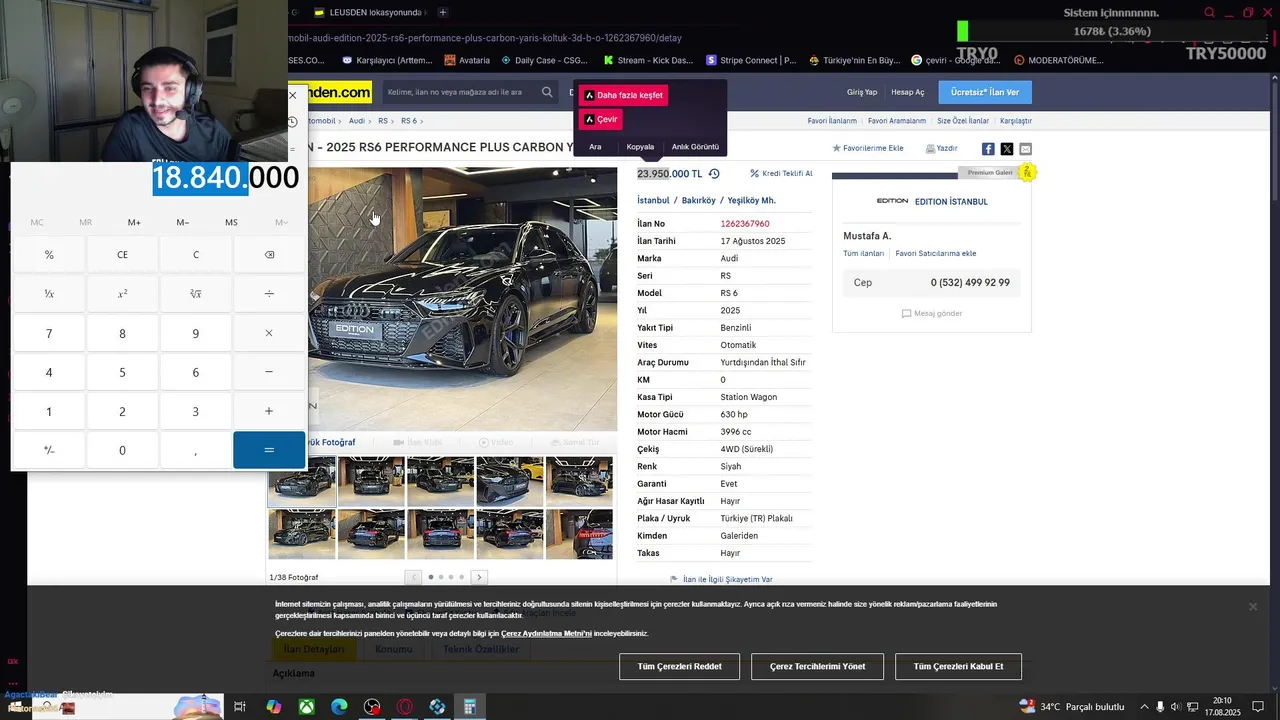Click the CE key in Calculator
This screenshot has width=1280, height=720.
point(122,255)
